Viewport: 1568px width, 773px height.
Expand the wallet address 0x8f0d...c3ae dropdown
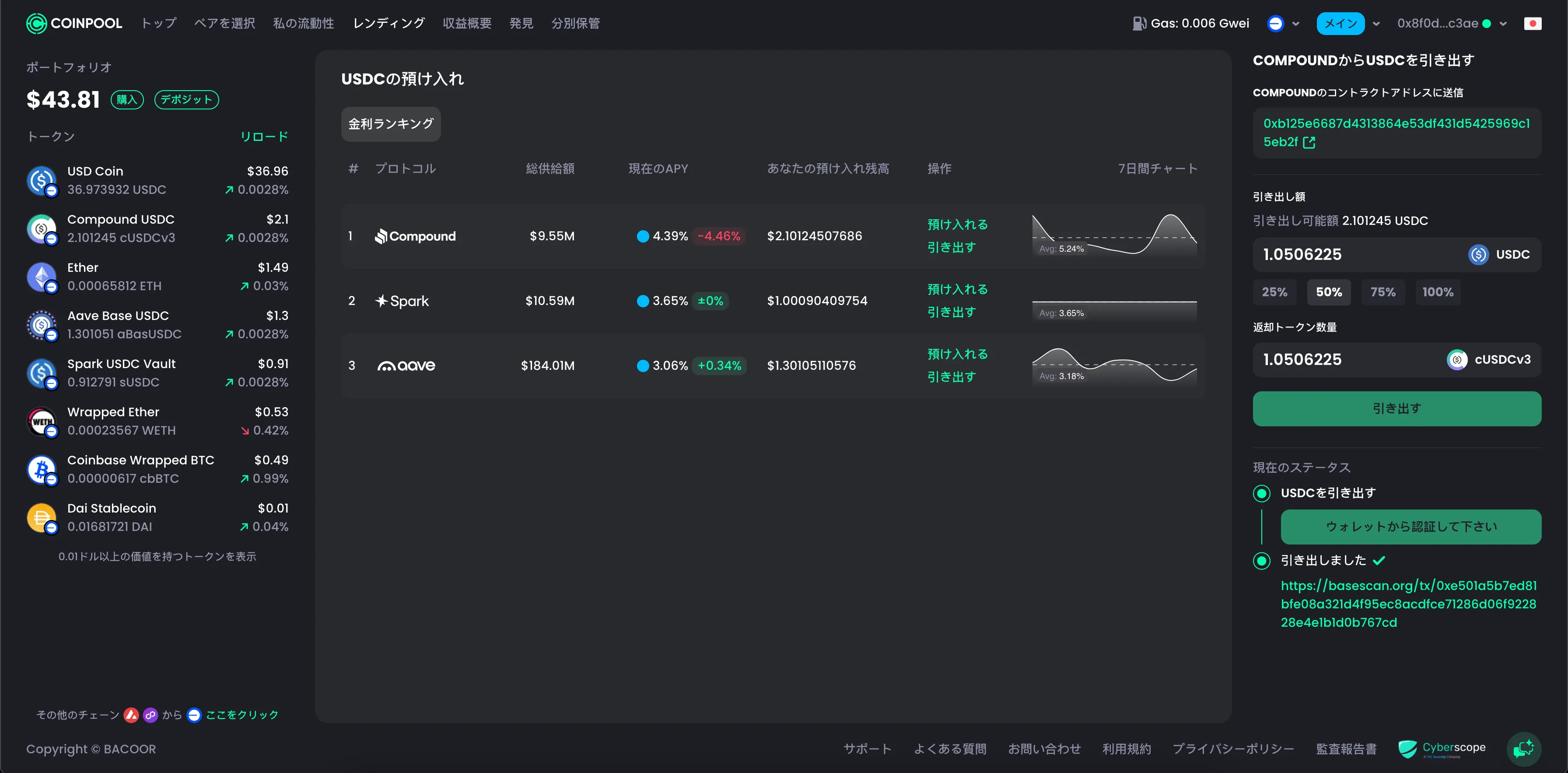pos(1504,25)
